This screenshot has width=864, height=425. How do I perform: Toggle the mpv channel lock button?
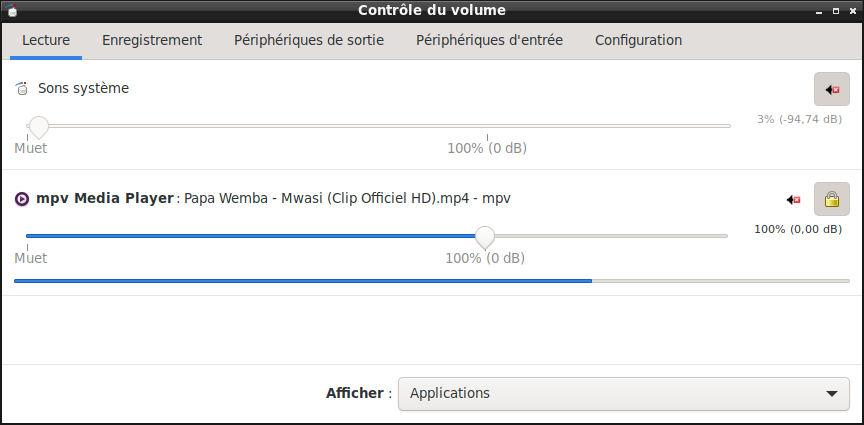tap(831, 199)
